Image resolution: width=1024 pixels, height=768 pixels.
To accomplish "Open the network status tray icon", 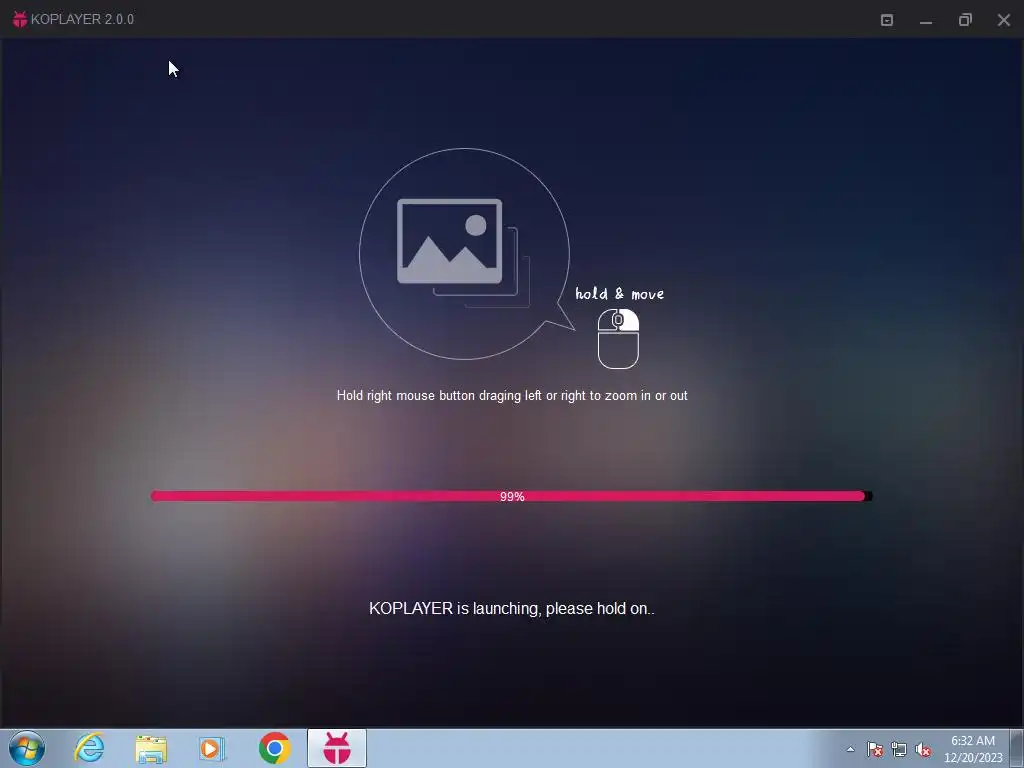I will 899,749.
